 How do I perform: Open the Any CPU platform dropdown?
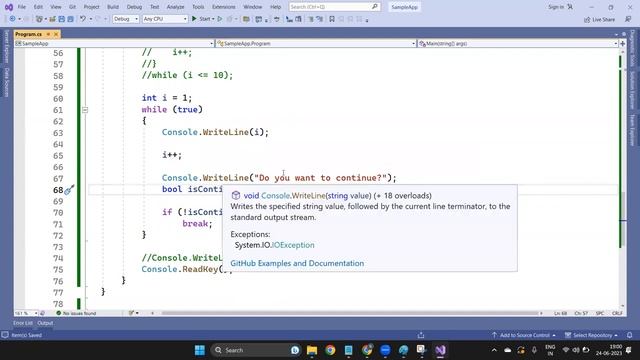[x=165, y=19]
